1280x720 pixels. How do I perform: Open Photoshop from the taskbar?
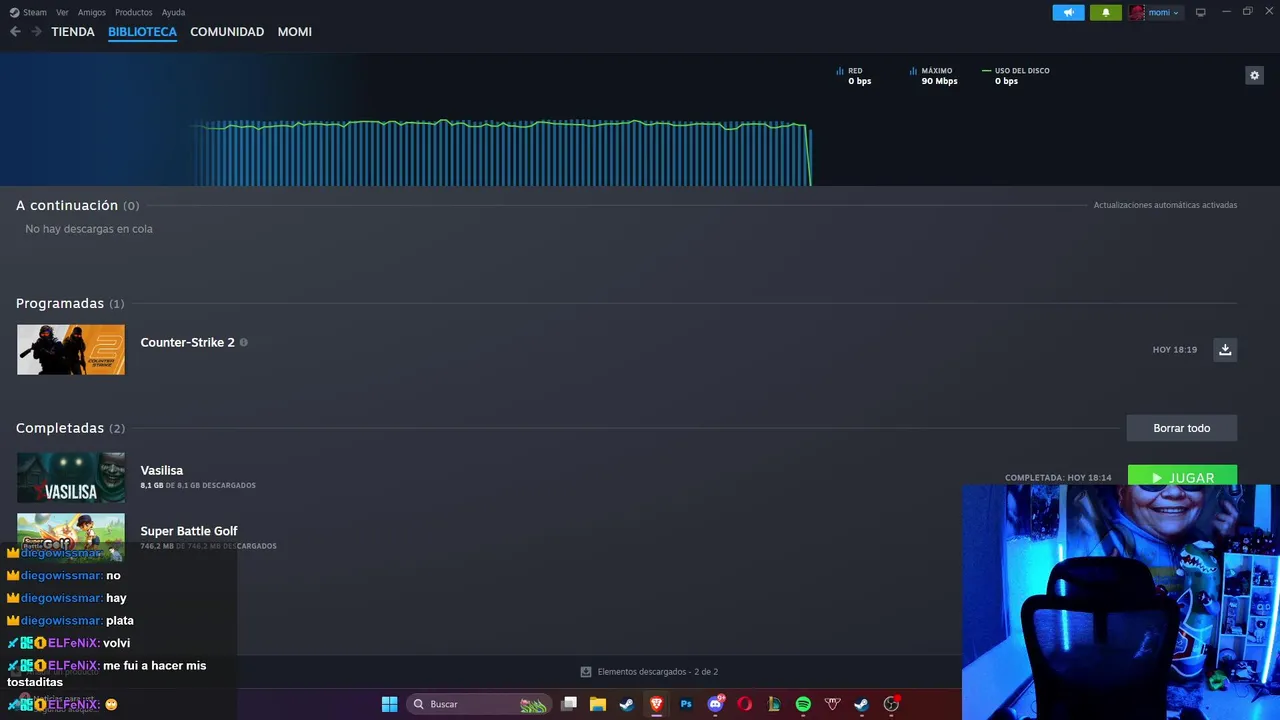click(686, 704)
